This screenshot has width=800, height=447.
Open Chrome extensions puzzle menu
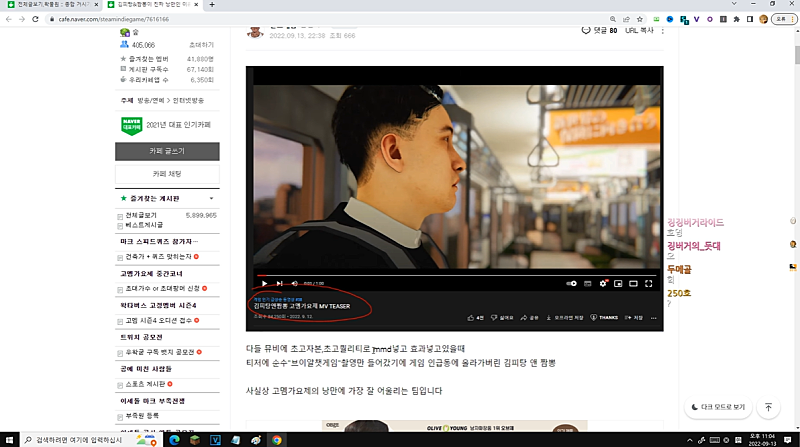click(736, 19)
